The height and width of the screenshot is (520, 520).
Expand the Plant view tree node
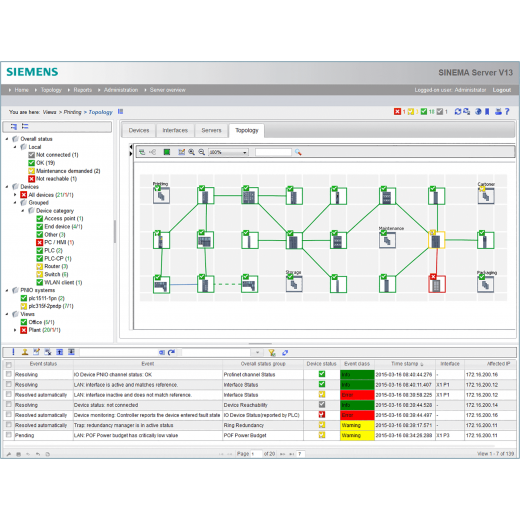(15, 330)
